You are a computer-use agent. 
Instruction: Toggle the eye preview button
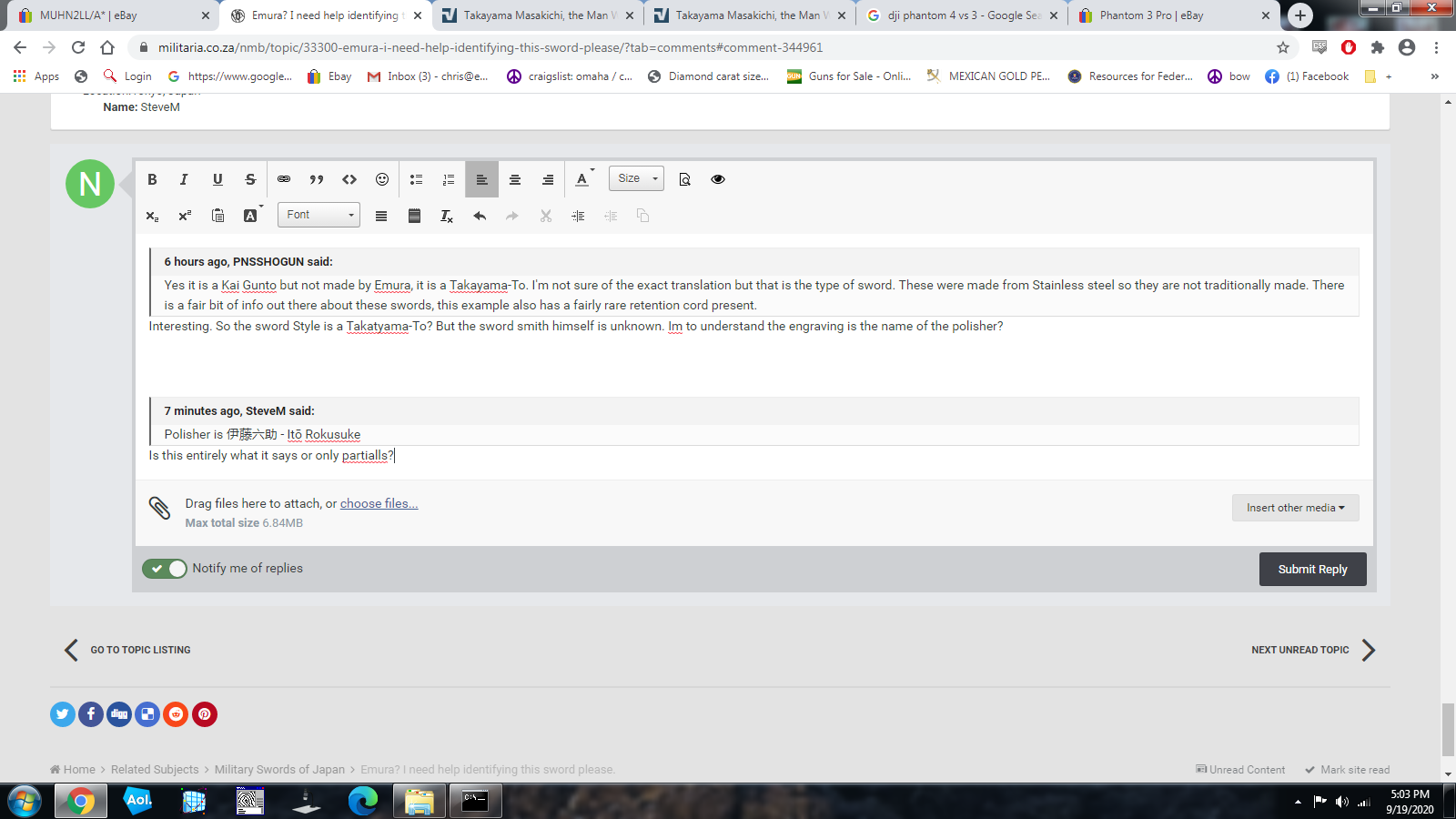click(x=718, y=179)
